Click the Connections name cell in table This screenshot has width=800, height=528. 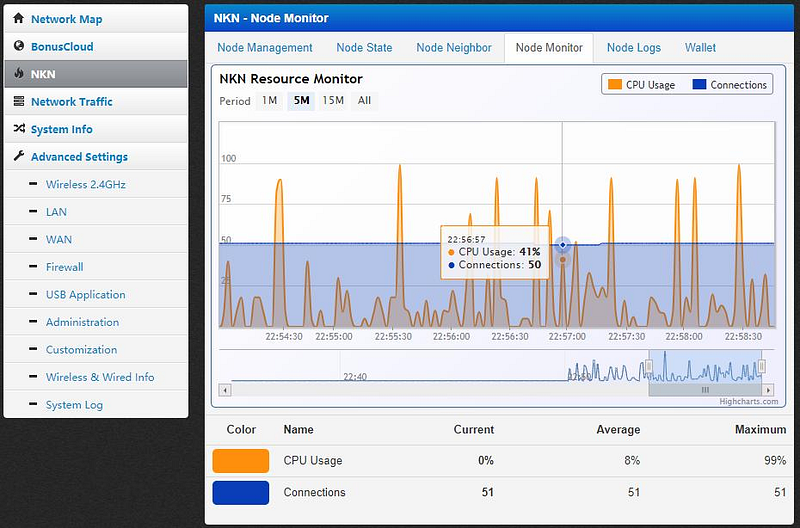pyautogui.click(x=314, y=492)
